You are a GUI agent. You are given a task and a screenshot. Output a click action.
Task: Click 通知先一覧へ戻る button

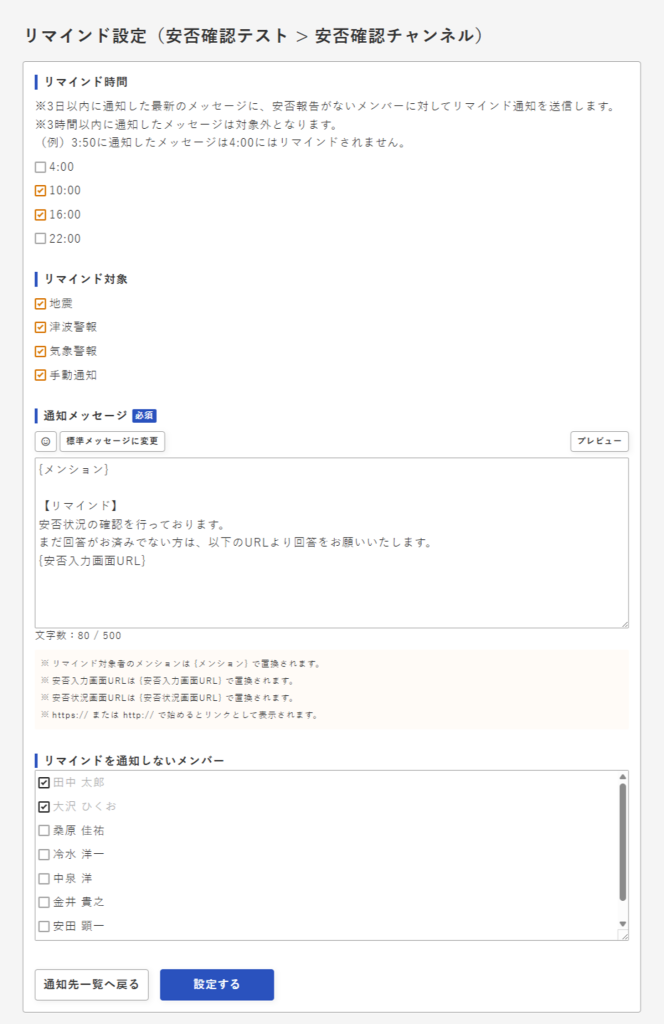click(91, 985)
